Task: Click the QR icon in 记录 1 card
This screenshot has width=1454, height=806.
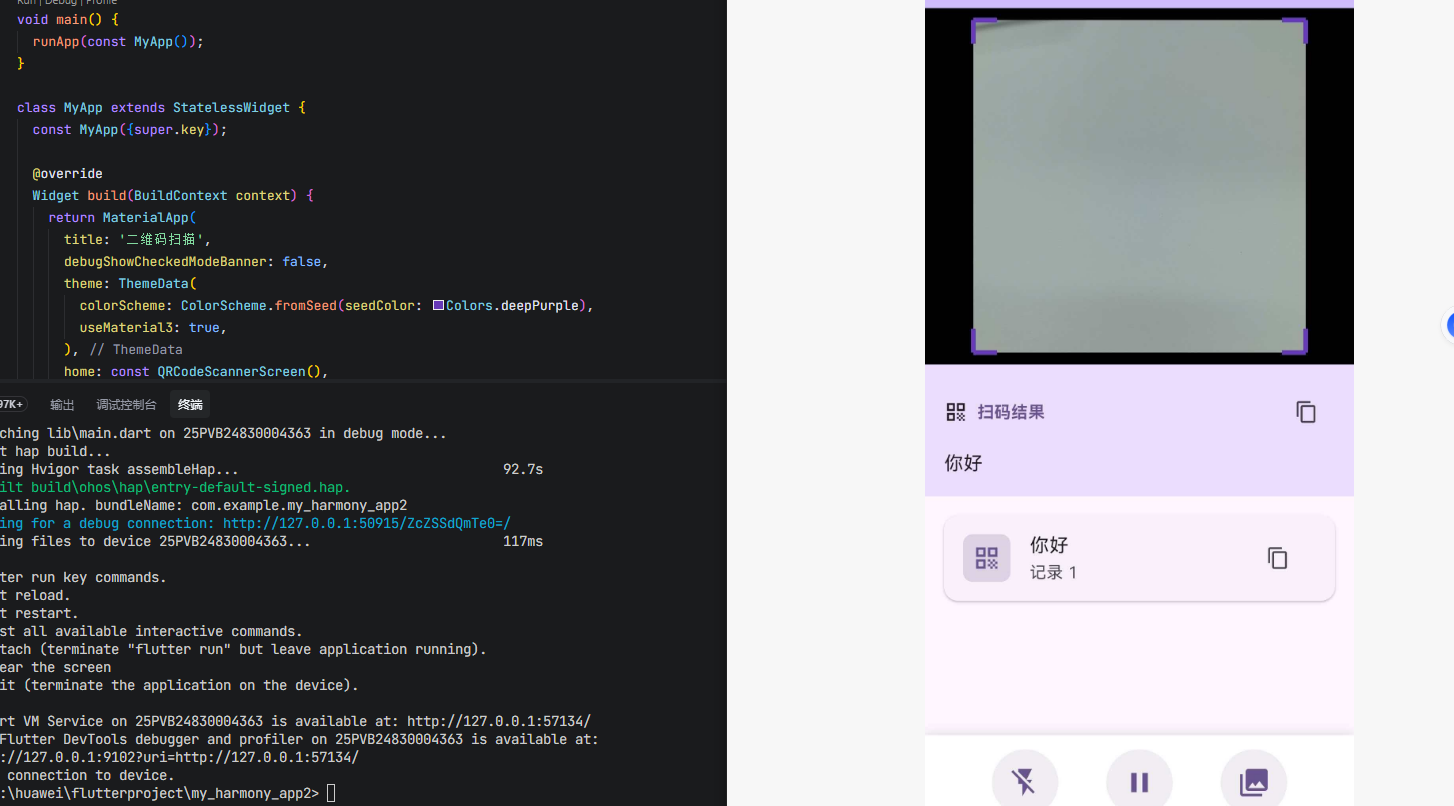Action: click(x=987, y=558)
